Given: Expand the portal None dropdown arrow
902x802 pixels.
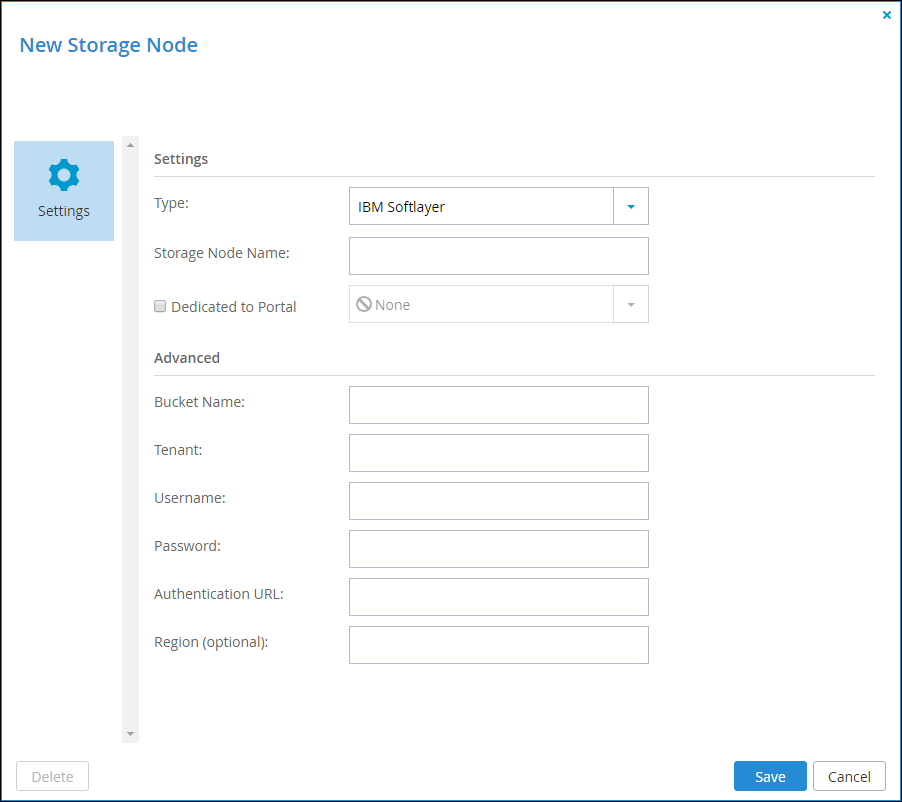Looking at the screenshot, I should [630, 304].
